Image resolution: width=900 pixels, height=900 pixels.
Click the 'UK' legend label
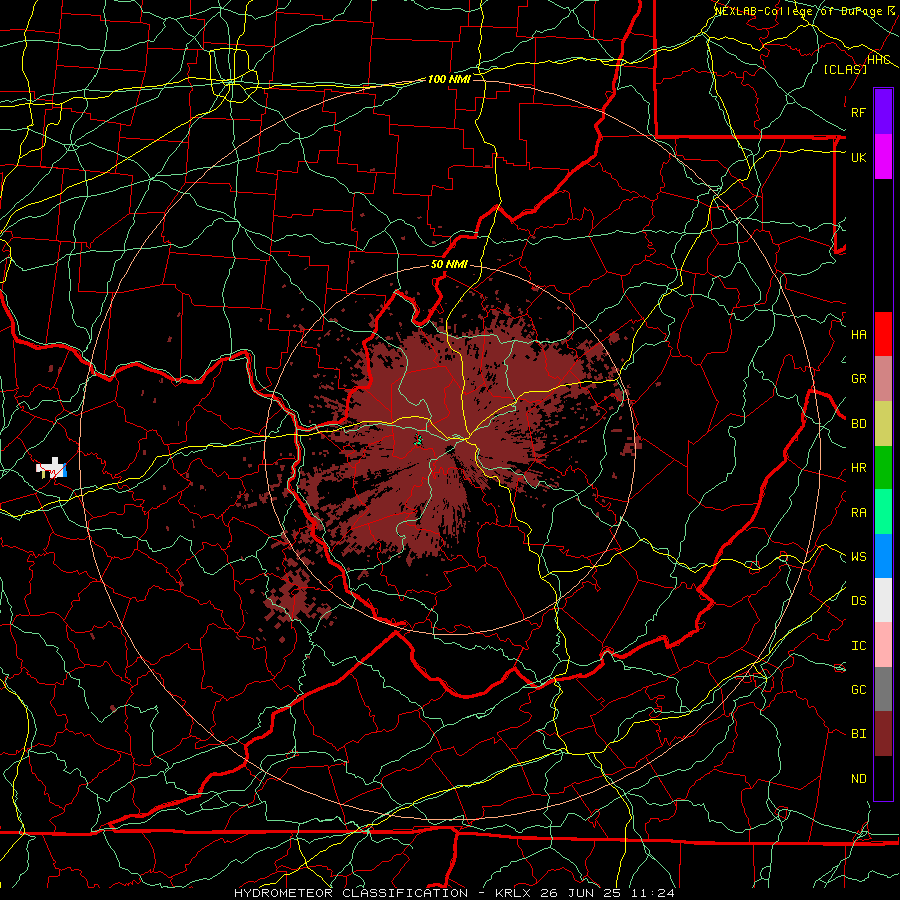(858, 157)
